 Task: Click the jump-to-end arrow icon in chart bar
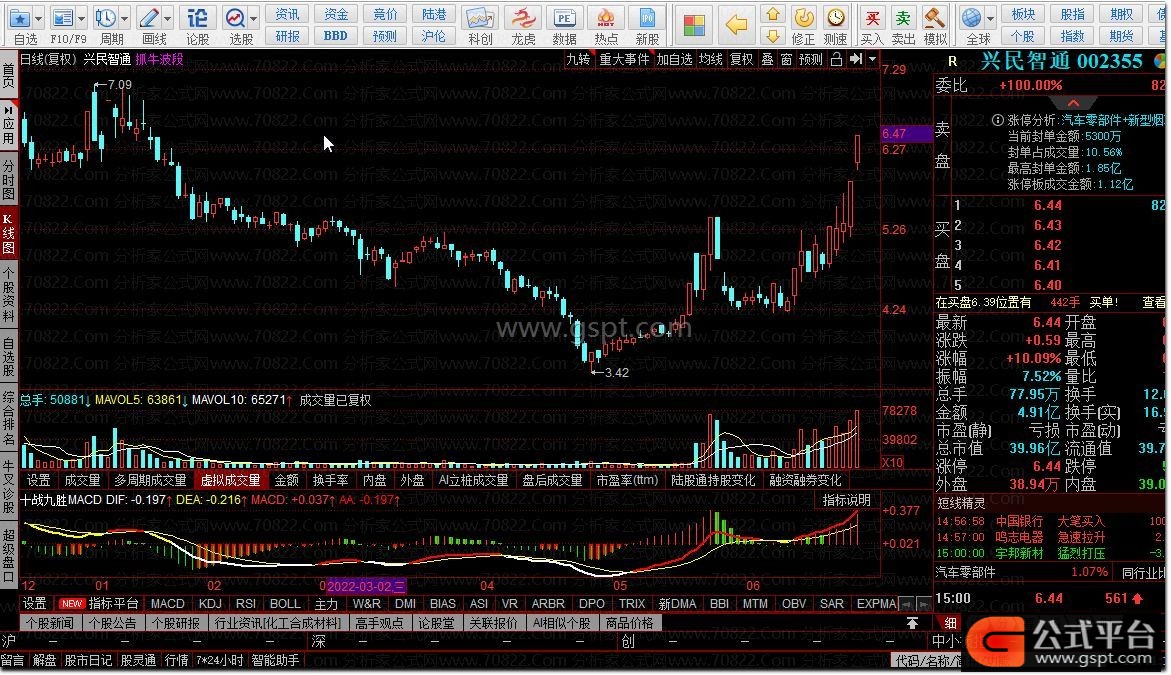coord(856,59)
